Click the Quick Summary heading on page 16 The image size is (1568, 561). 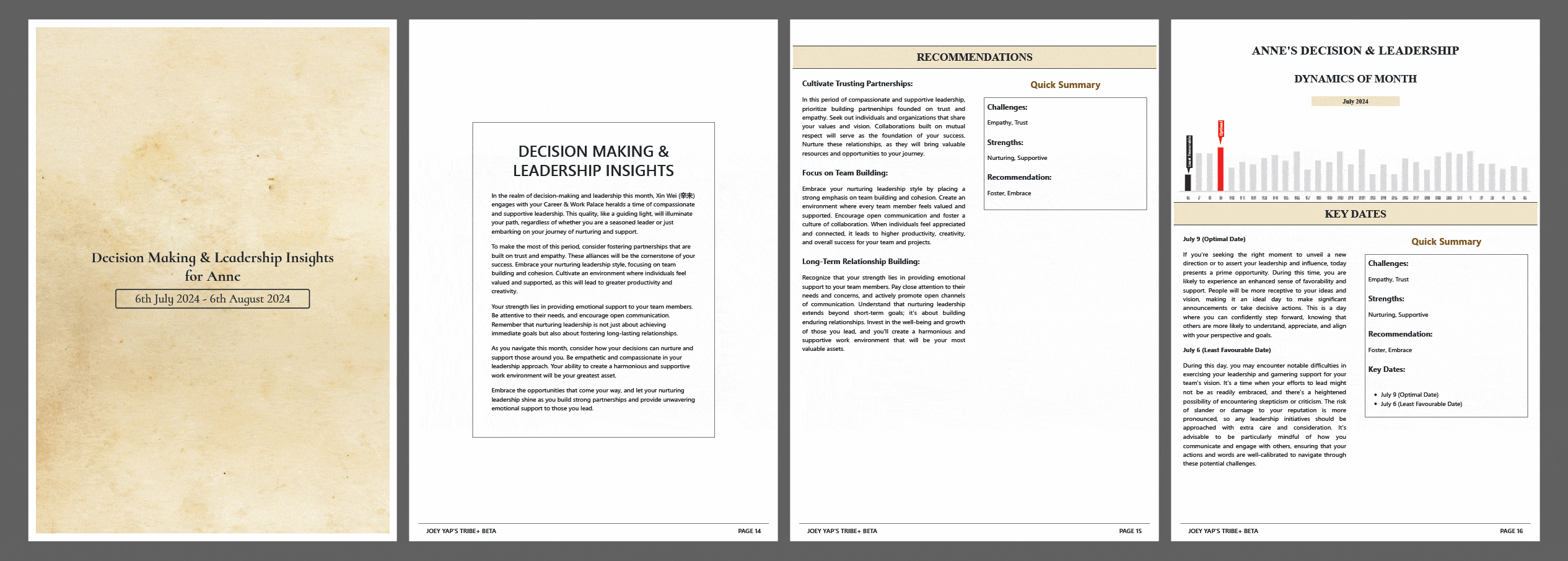pos(1446,242)
